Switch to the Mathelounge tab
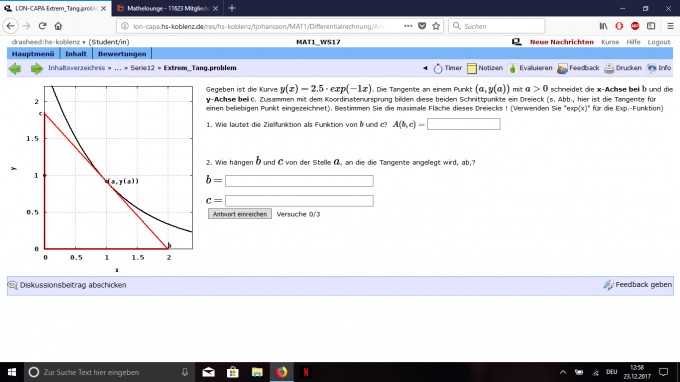 168,8
